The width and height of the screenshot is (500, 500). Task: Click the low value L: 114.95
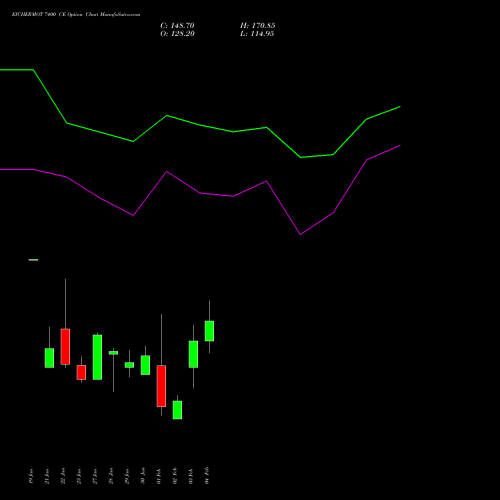(257, 34)
